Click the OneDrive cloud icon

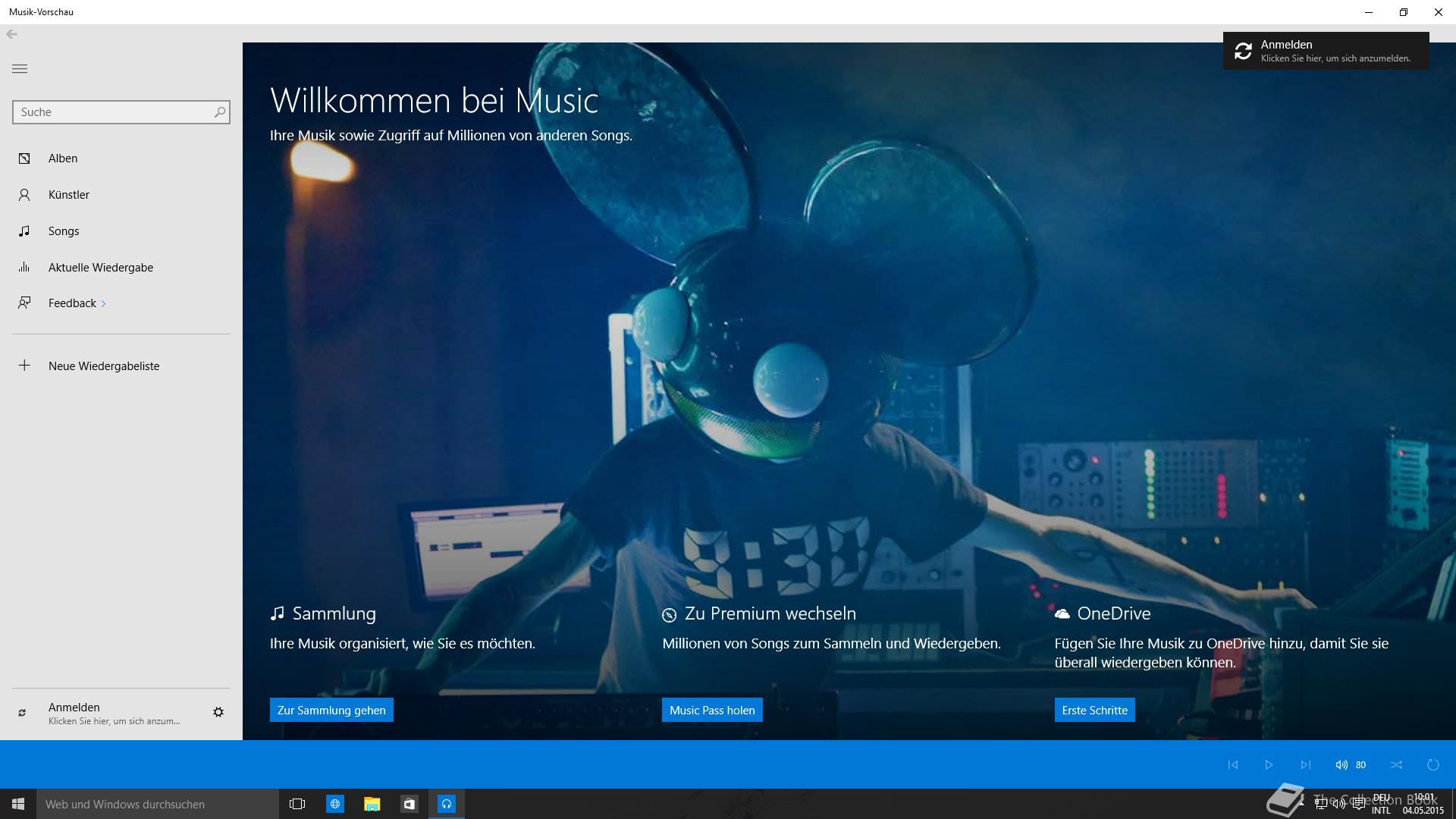[x=1062, y=613]
